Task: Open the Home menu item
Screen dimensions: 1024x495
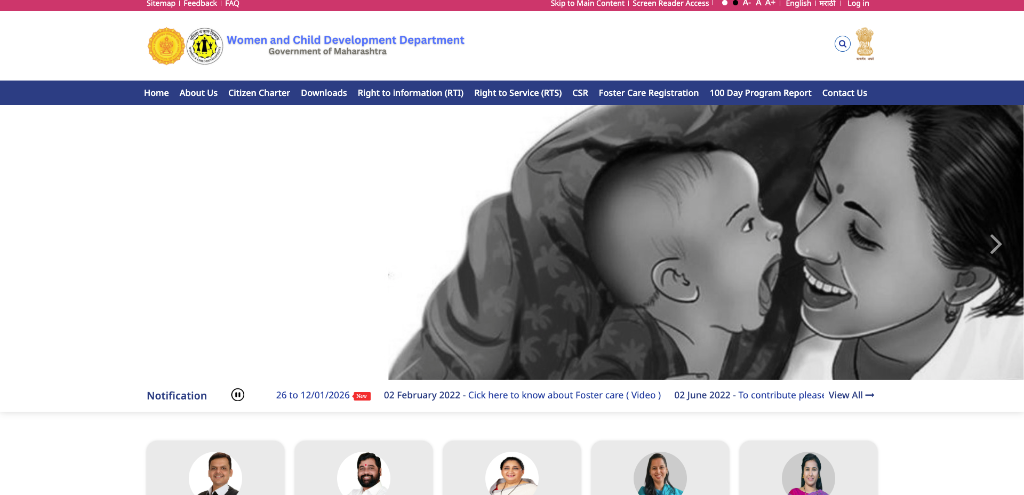Action: 156,93
